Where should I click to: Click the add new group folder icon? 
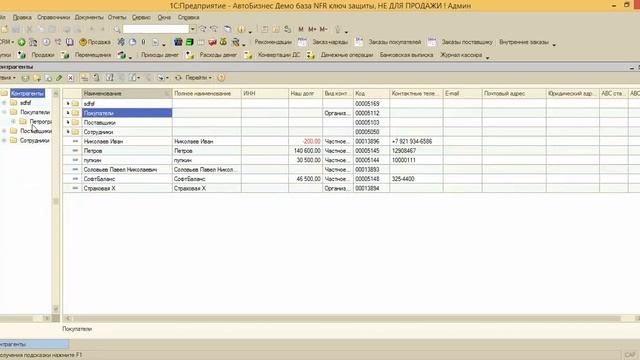point(37,78)
